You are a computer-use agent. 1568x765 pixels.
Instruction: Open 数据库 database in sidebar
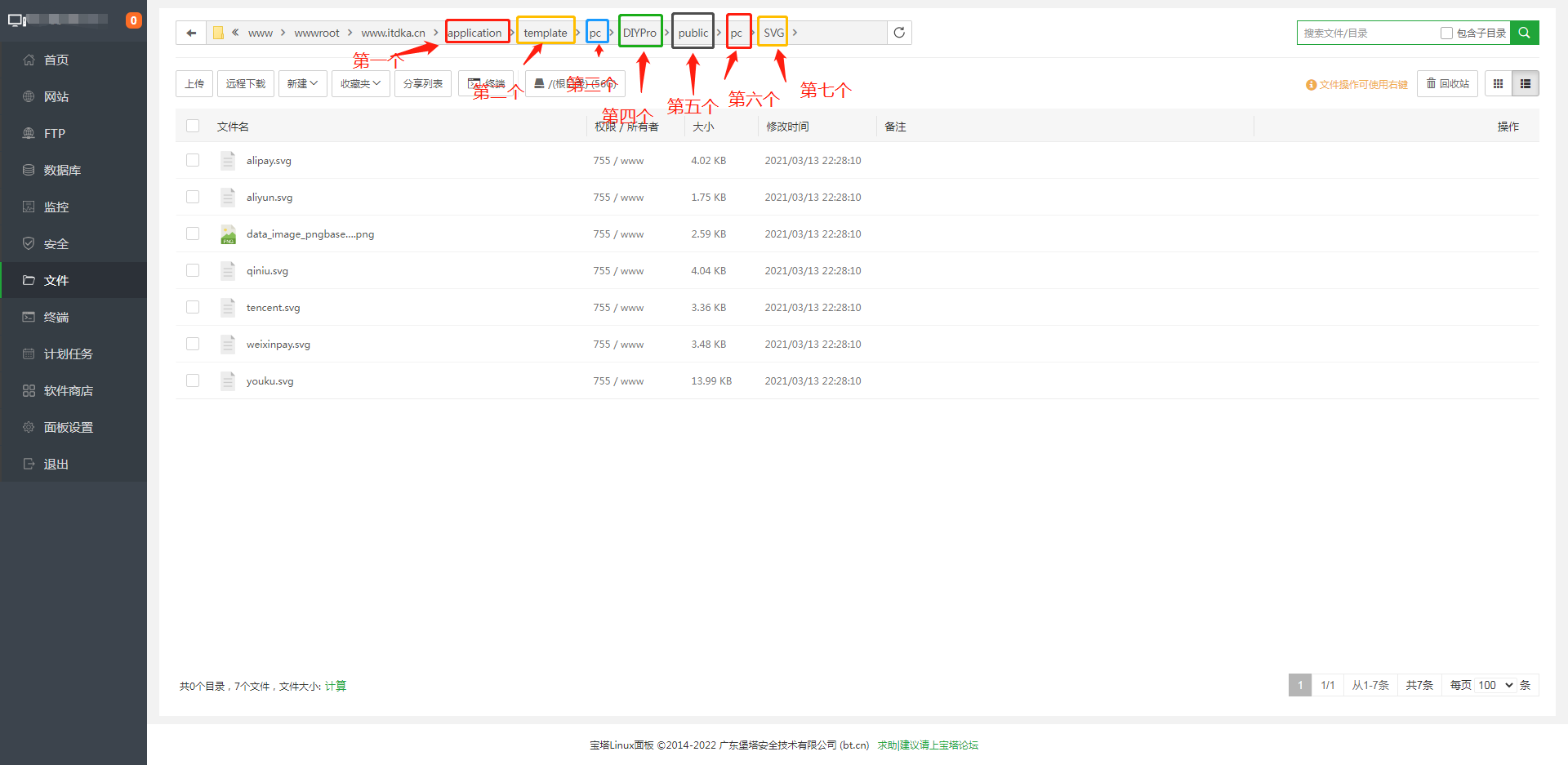73,170
